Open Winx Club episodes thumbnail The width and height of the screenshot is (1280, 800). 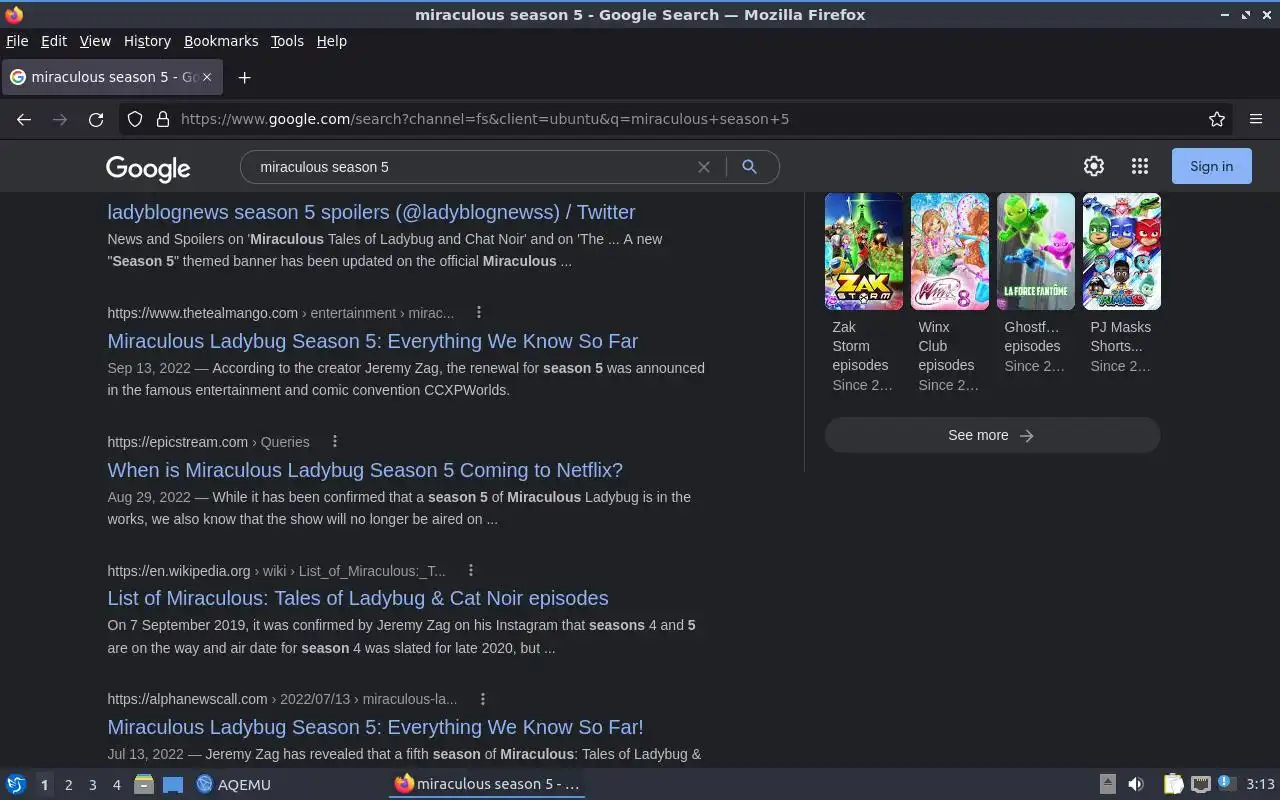(x=950, y=251)
